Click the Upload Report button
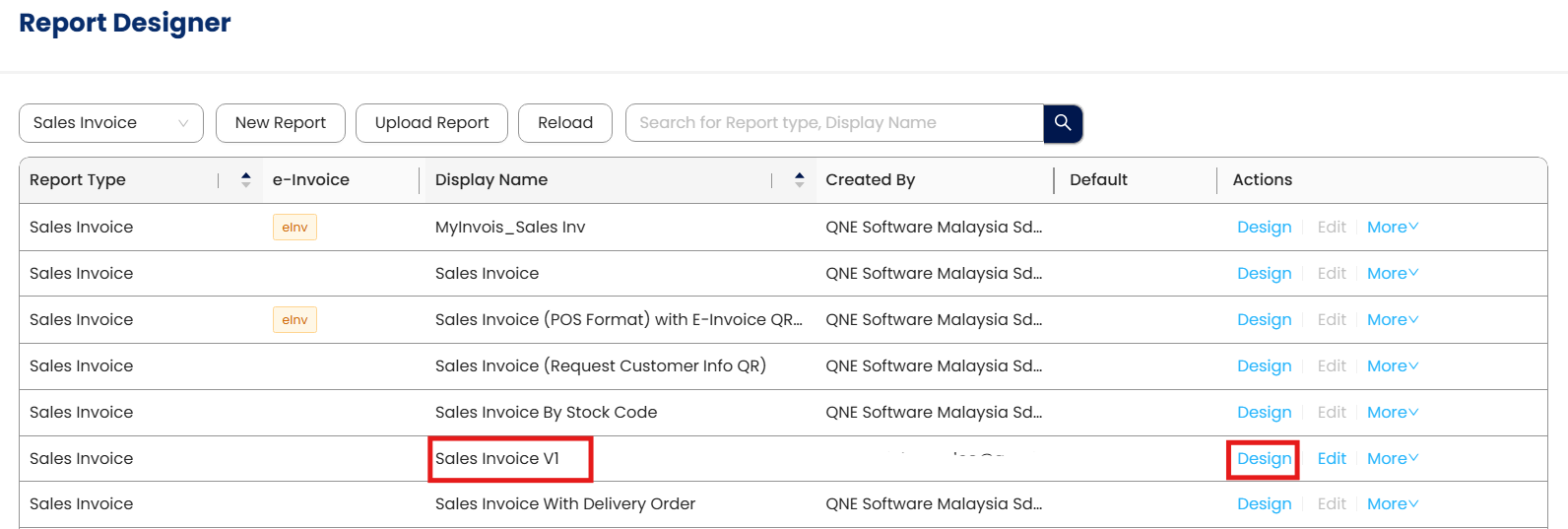The width and height of the screenshot is (1568, 529). click(431, 123)
